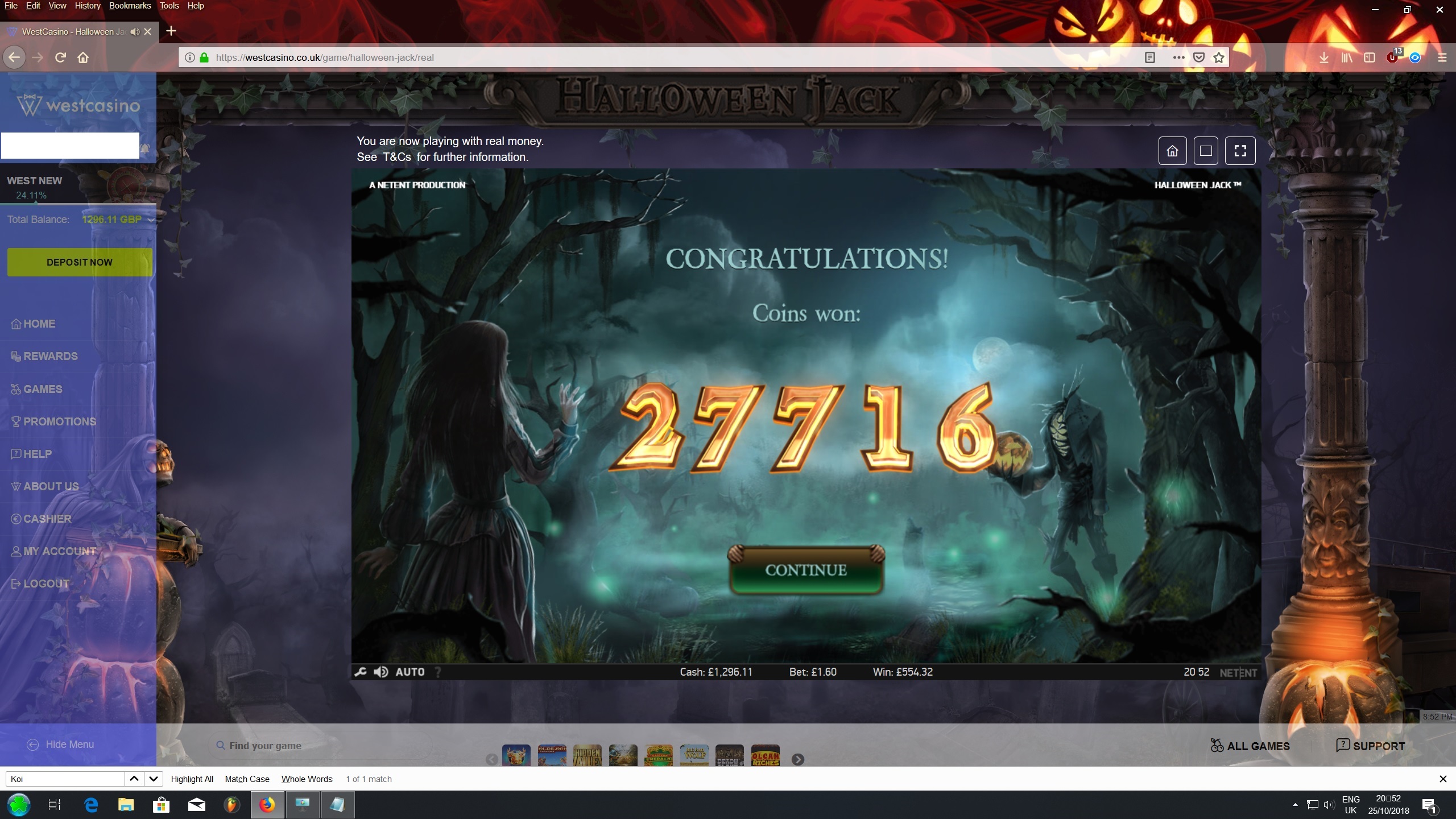Image resolution: width=1456 pixels, height=819 pixels.
Task: Open the History menu
Action: [88, 6]
